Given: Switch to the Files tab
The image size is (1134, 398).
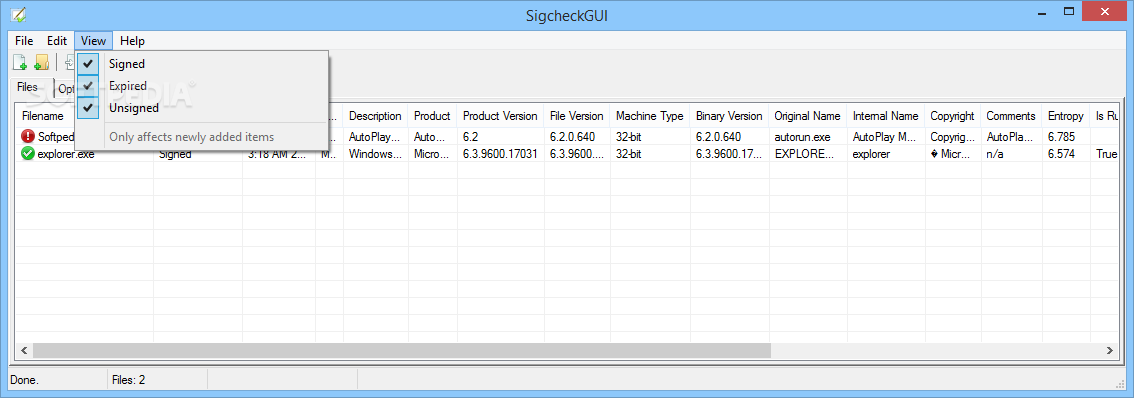Looking at the screenshot, I should coord(27,87).
